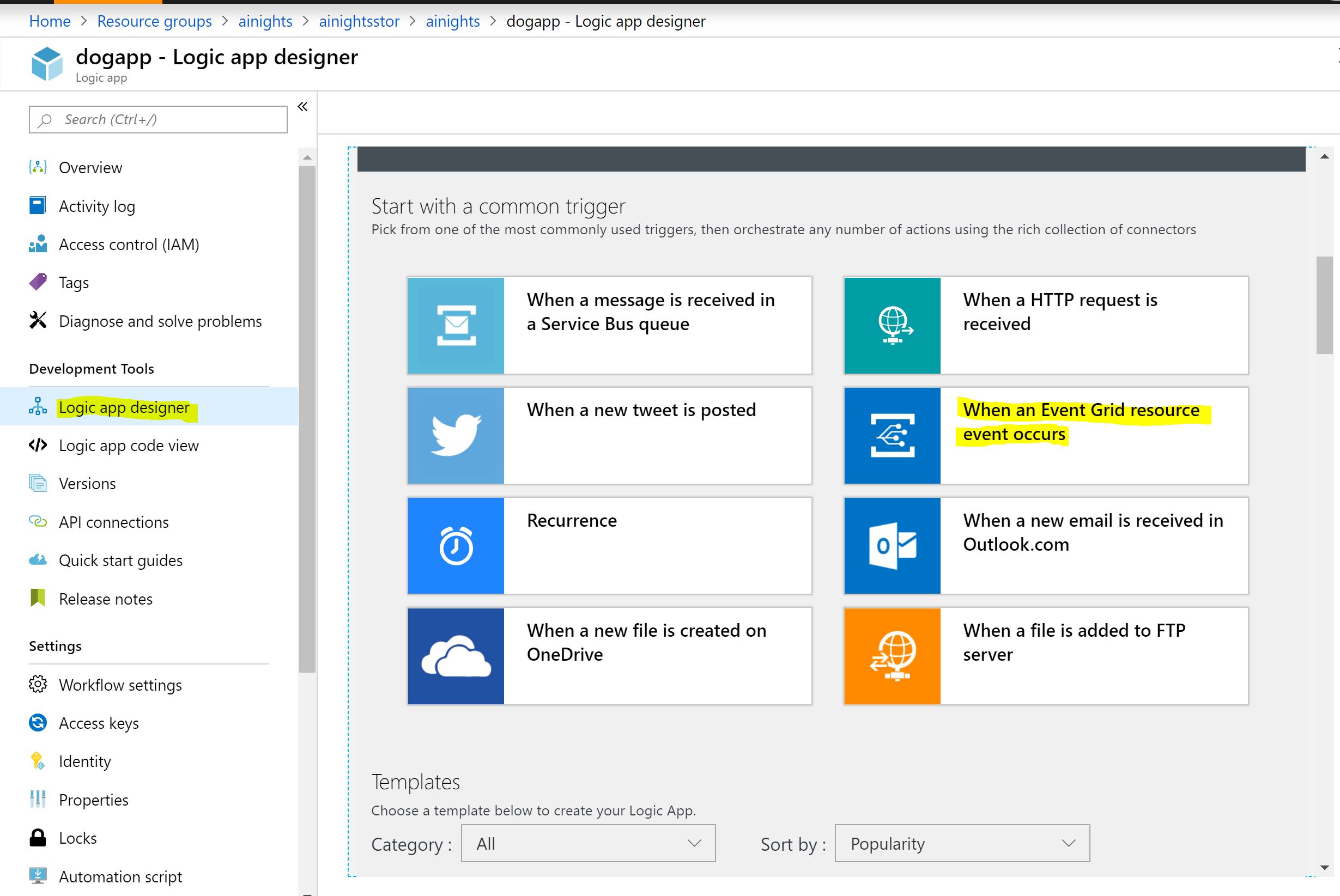Select the Outlook email trigger icon
Image resolution: width=1340 pixels, height=896 pixels.
[893, 545]
